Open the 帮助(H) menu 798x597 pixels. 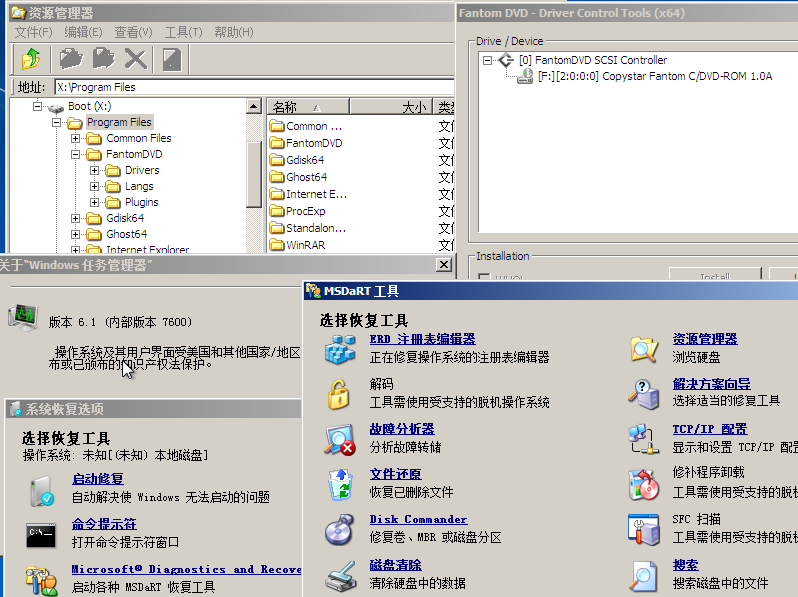234,32
